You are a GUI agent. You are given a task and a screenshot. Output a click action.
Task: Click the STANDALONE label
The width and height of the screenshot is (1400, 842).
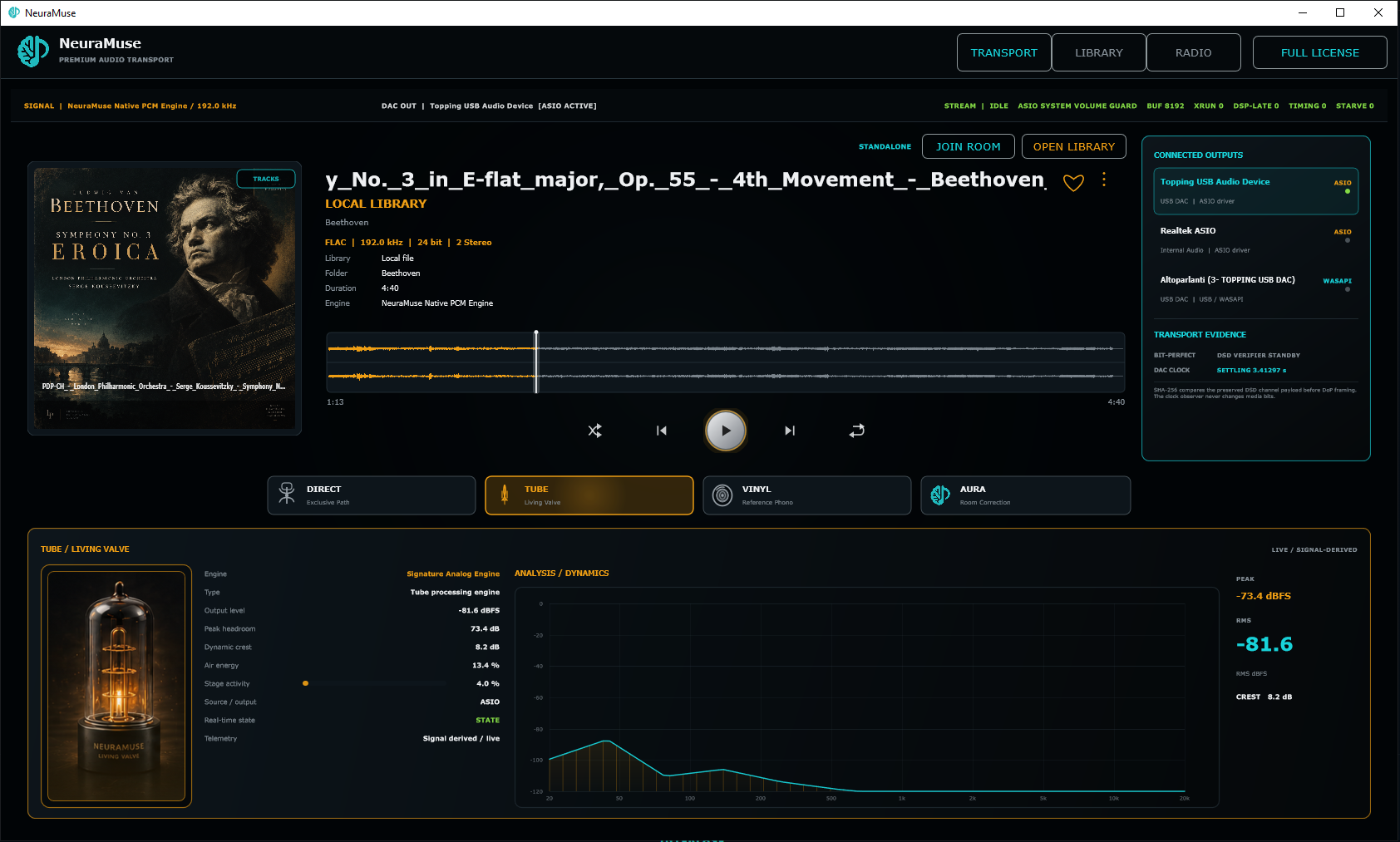click(x=885, y=147)
